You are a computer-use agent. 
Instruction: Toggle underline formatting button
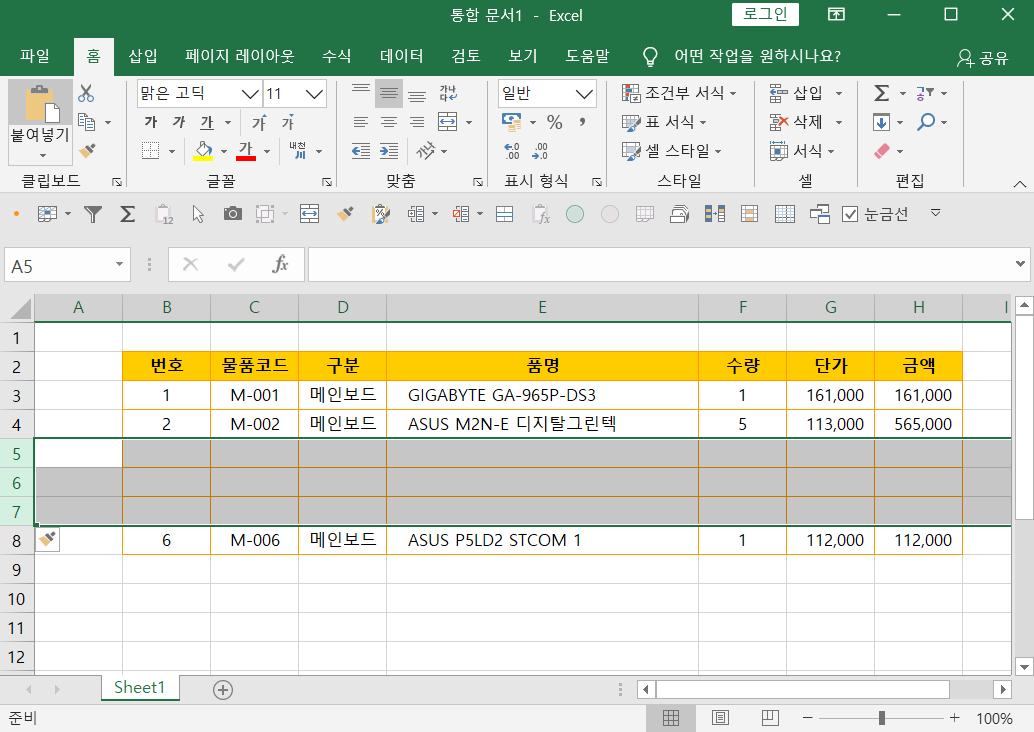click(x=207, y=122)
